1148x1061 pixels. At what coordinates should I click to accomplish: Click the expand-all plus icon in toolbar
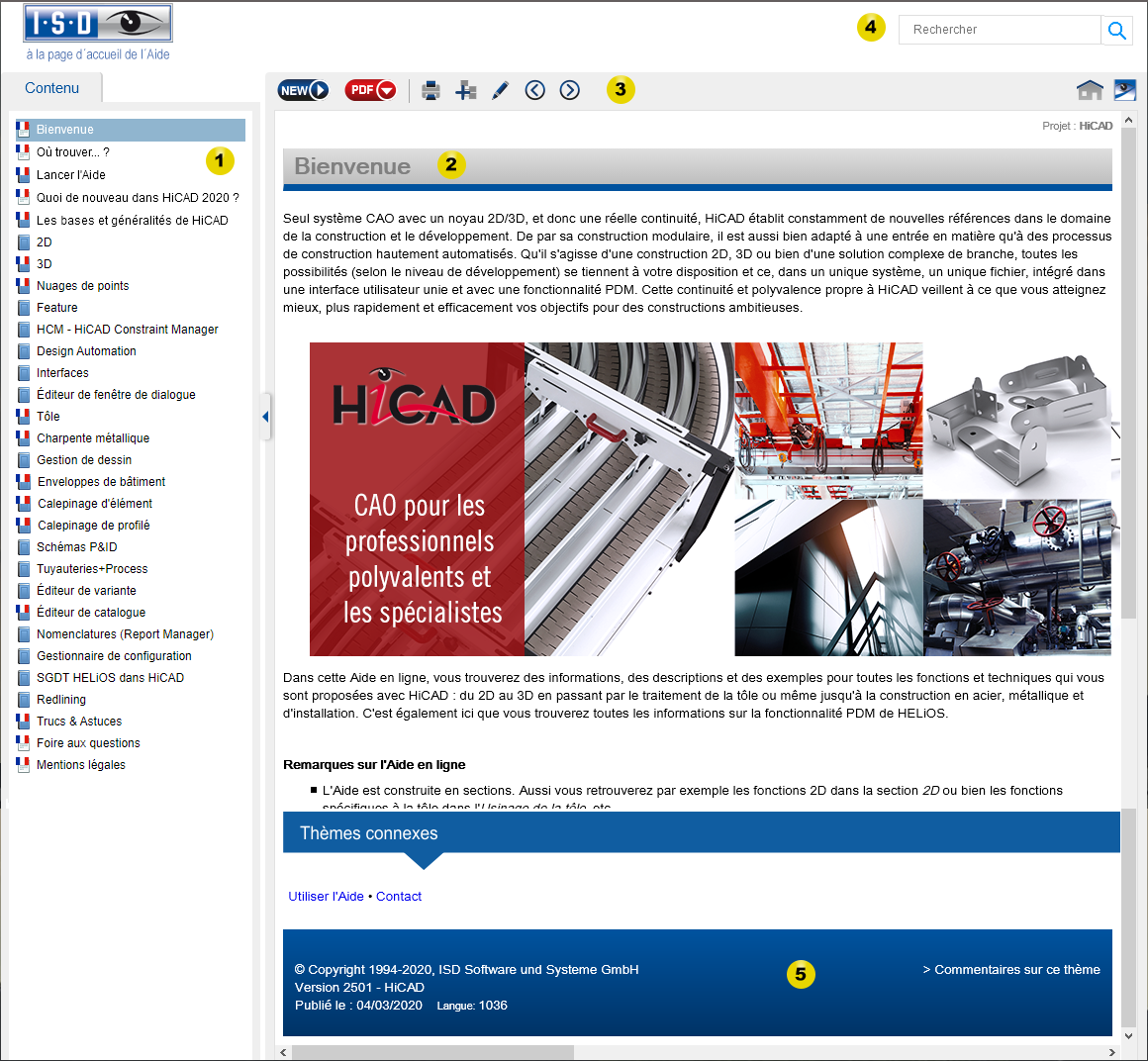pos(466,91)
